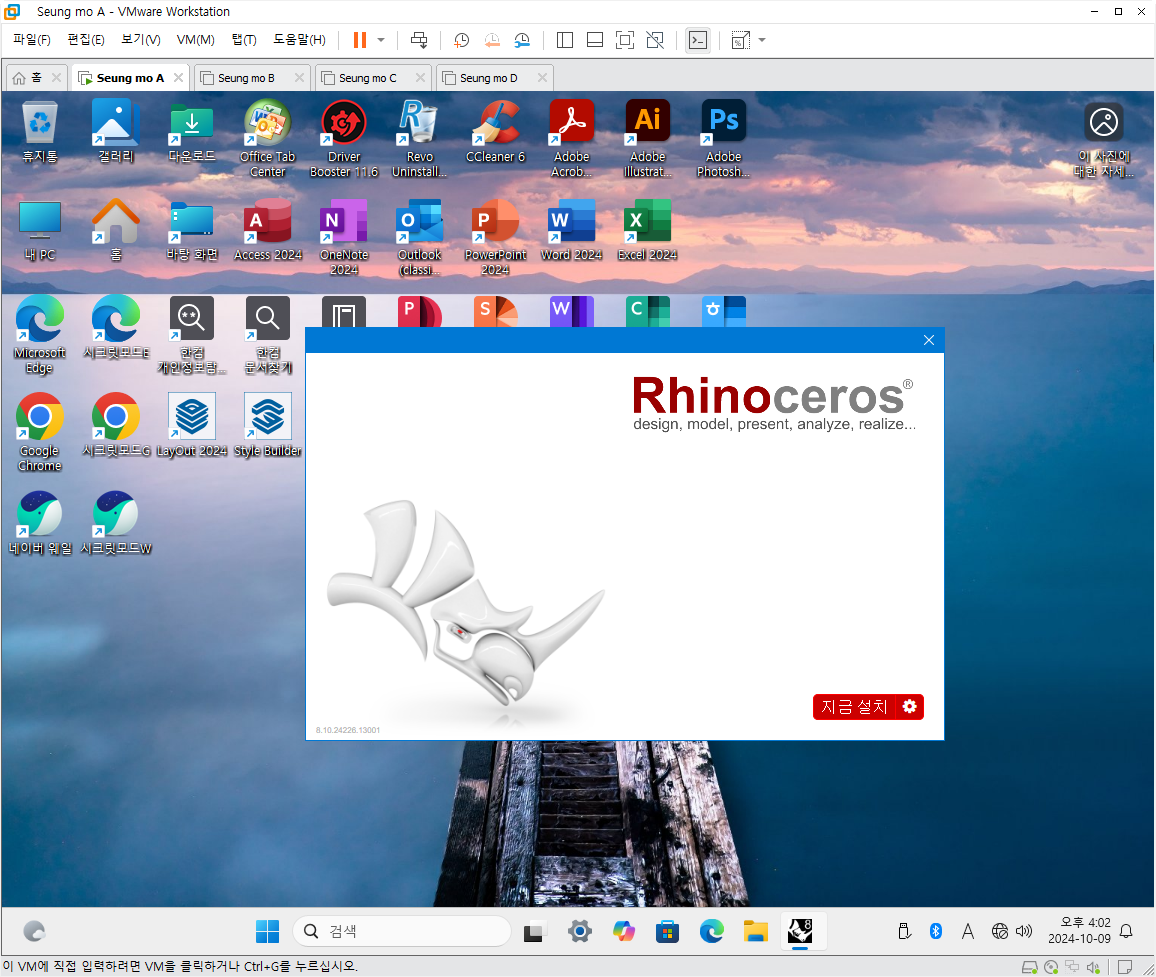Screen dimensions: 1156x977
Task: Send Ctrl+Alt+Del to the VM
Action: click(x=419, y=40)
